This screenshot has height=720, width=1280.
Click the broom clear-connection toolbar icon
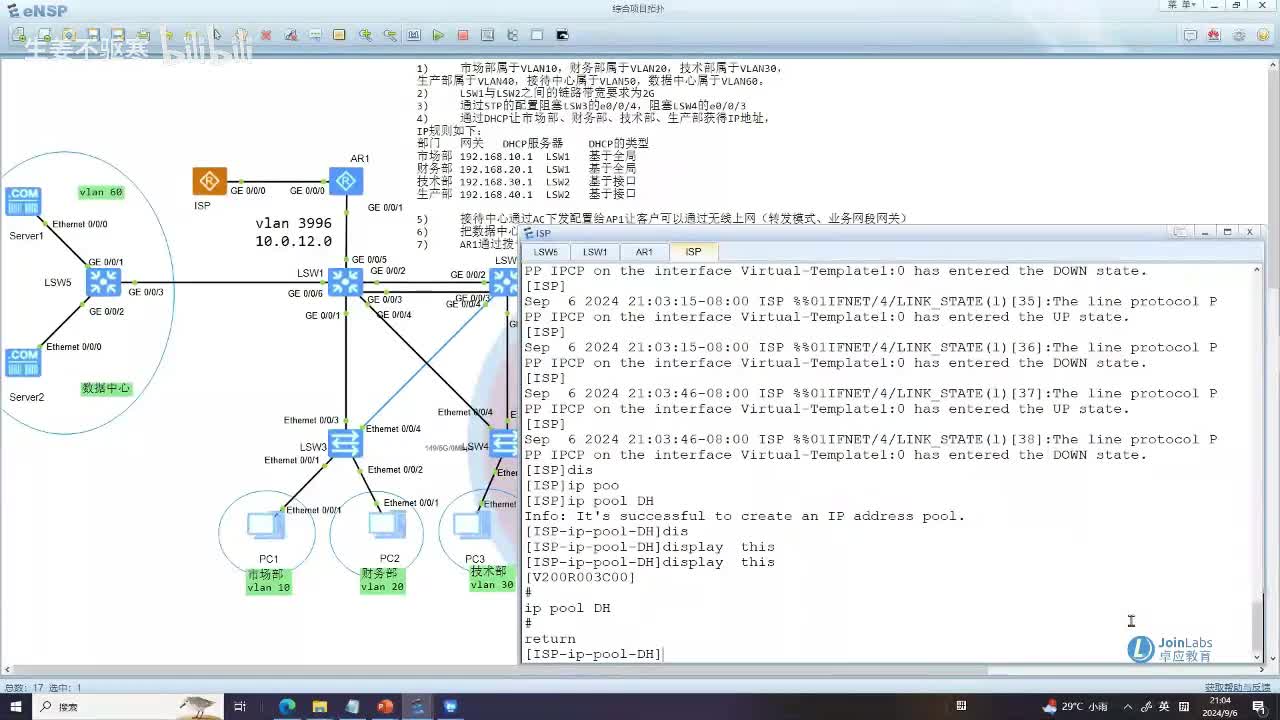(291, 35)
